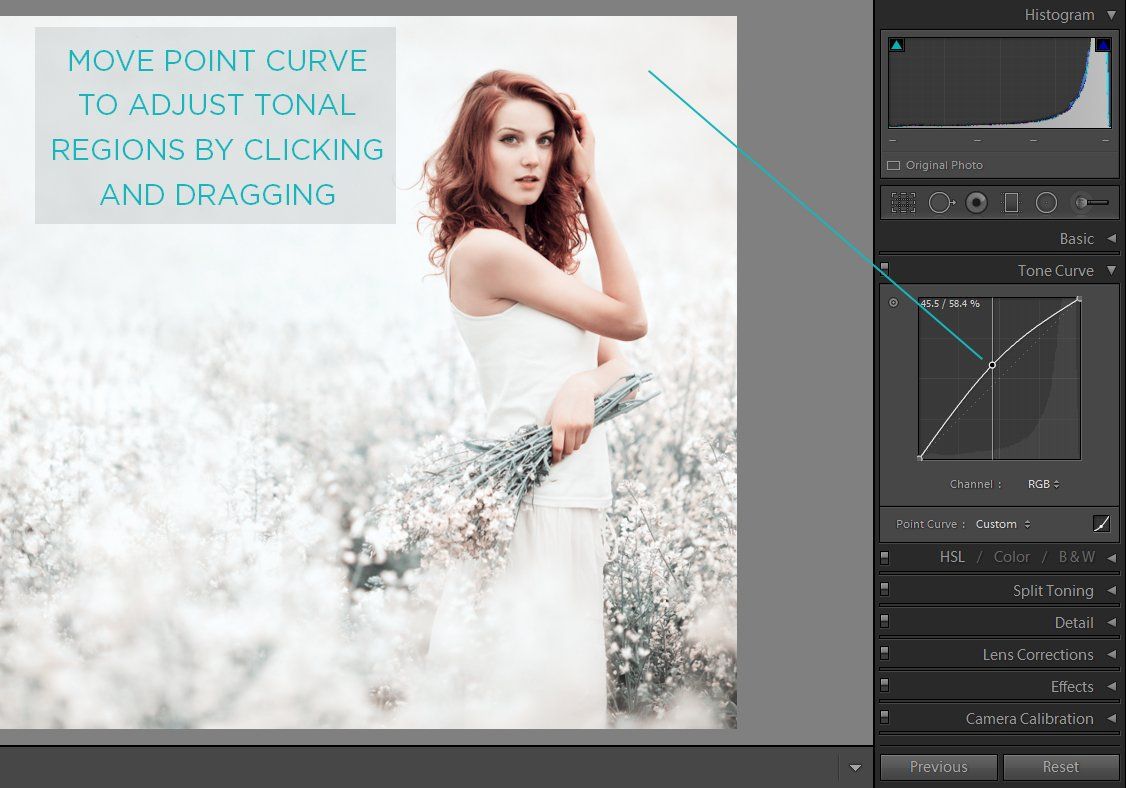1126x788 pixels.
Task: Select the Radial Filter tool
Action: pos(1046,203)
